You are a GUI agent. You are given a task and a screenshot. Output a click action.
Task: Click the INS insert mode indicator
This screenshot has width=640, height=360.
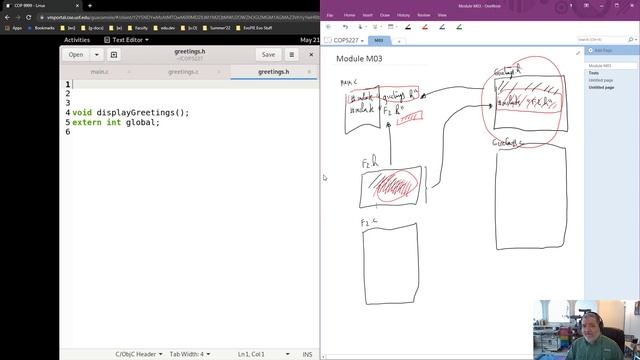[307, 354]
